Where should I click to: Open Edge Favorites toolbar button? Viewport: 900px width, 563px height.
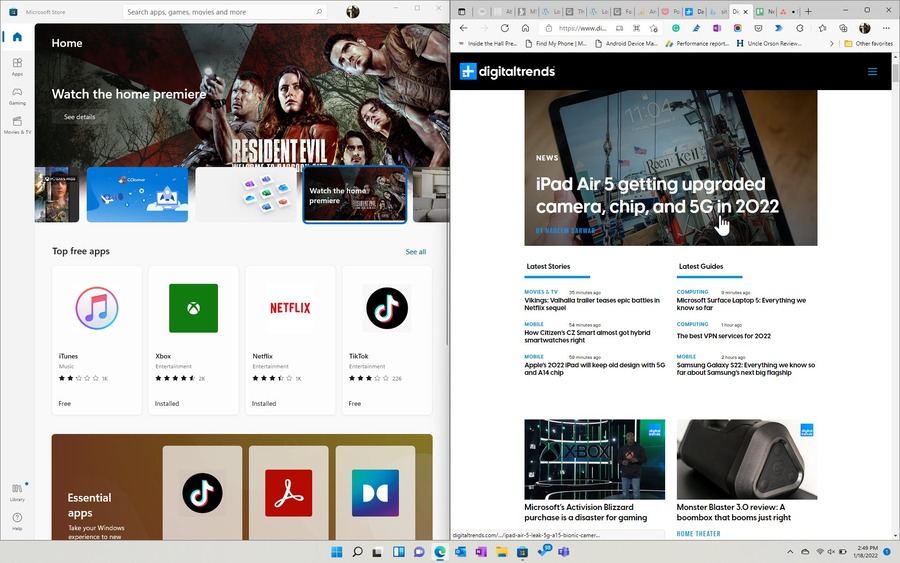823,28
